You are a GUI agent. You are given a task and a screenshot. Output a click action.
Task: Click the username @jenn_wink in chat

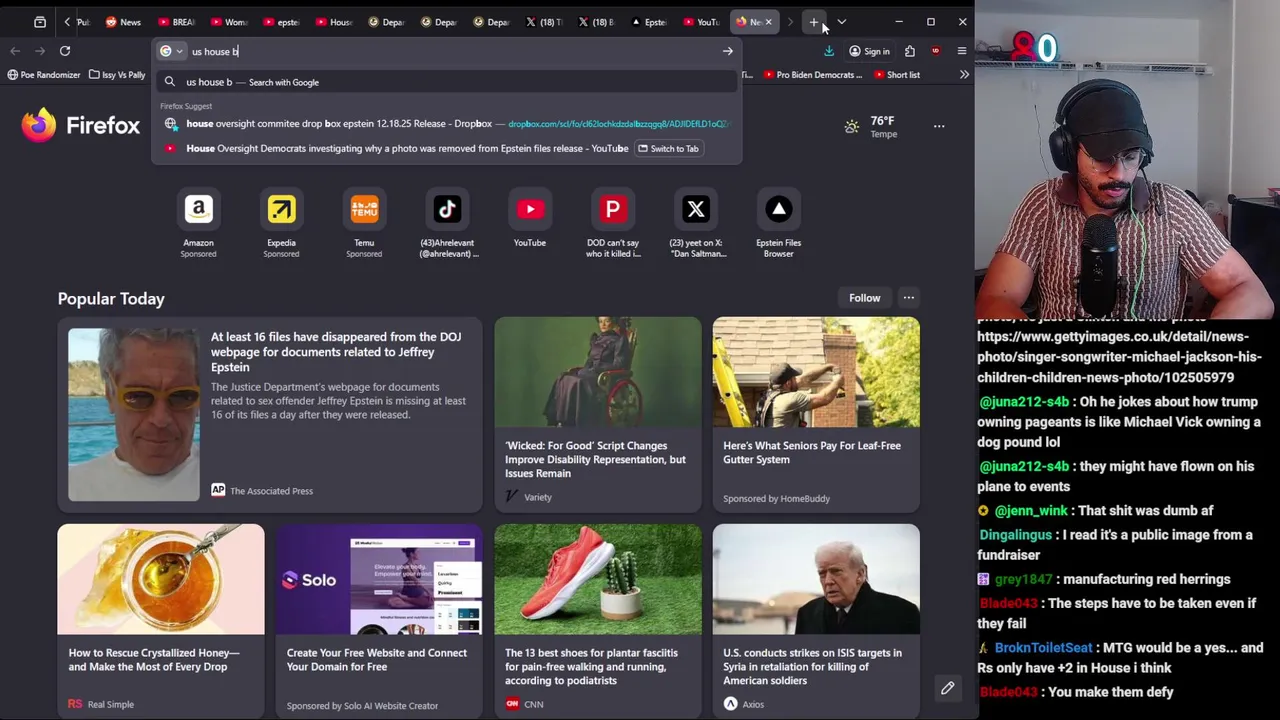[x=1030, y=511]
